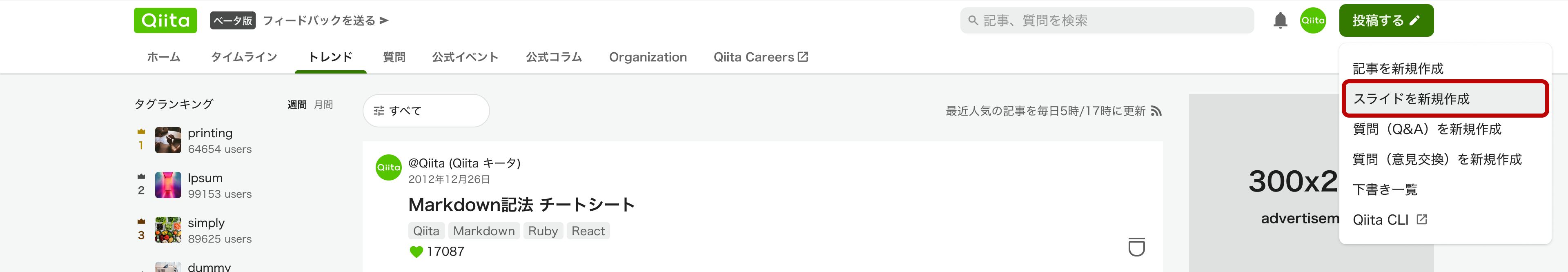Click the printing tag thumbnail image
The height and width of the screenshot is (272, 1568).
[168, 140]
